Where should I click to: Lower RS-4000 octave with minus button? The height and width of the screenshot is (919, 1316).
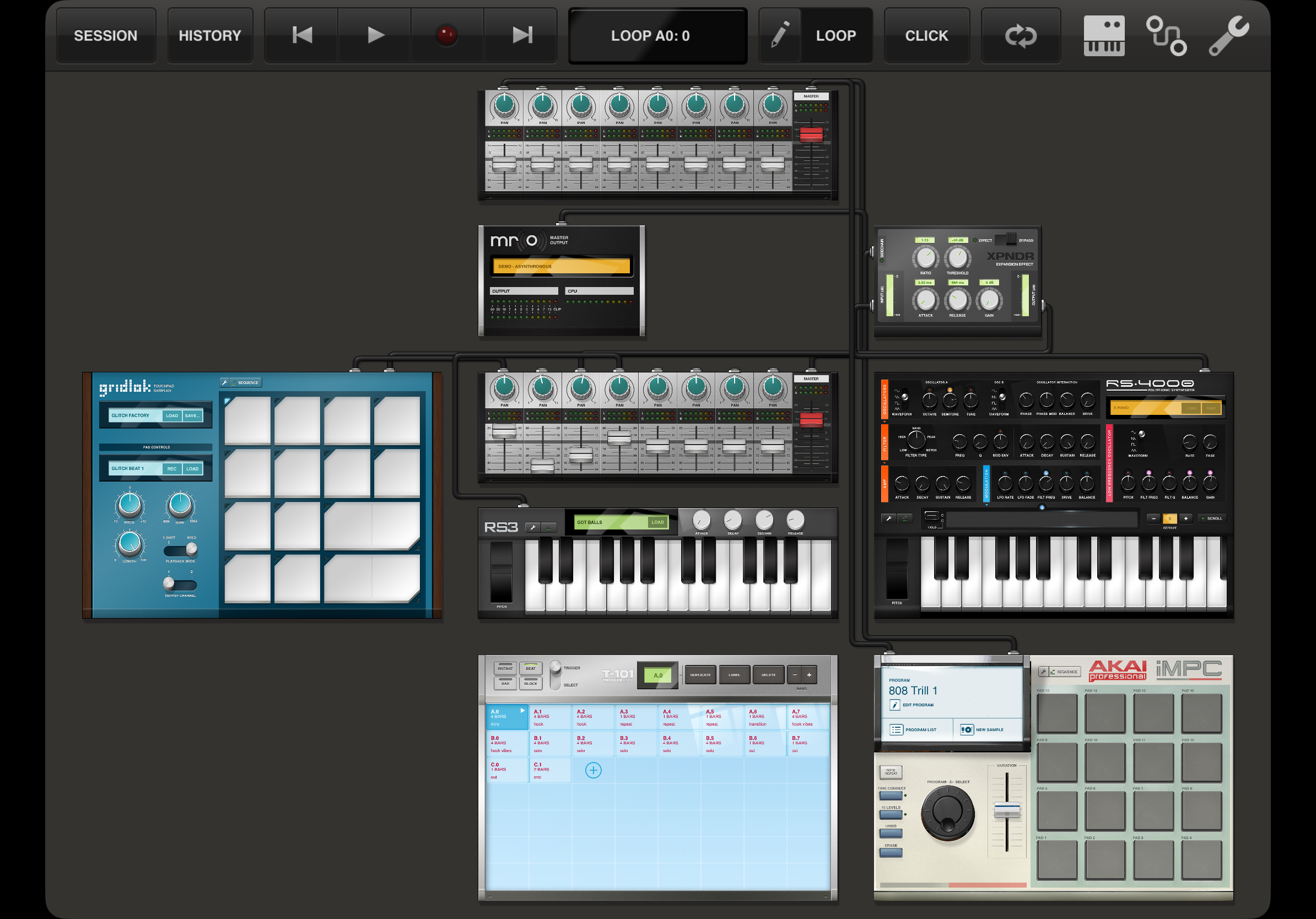click(x=1154, y=518)
